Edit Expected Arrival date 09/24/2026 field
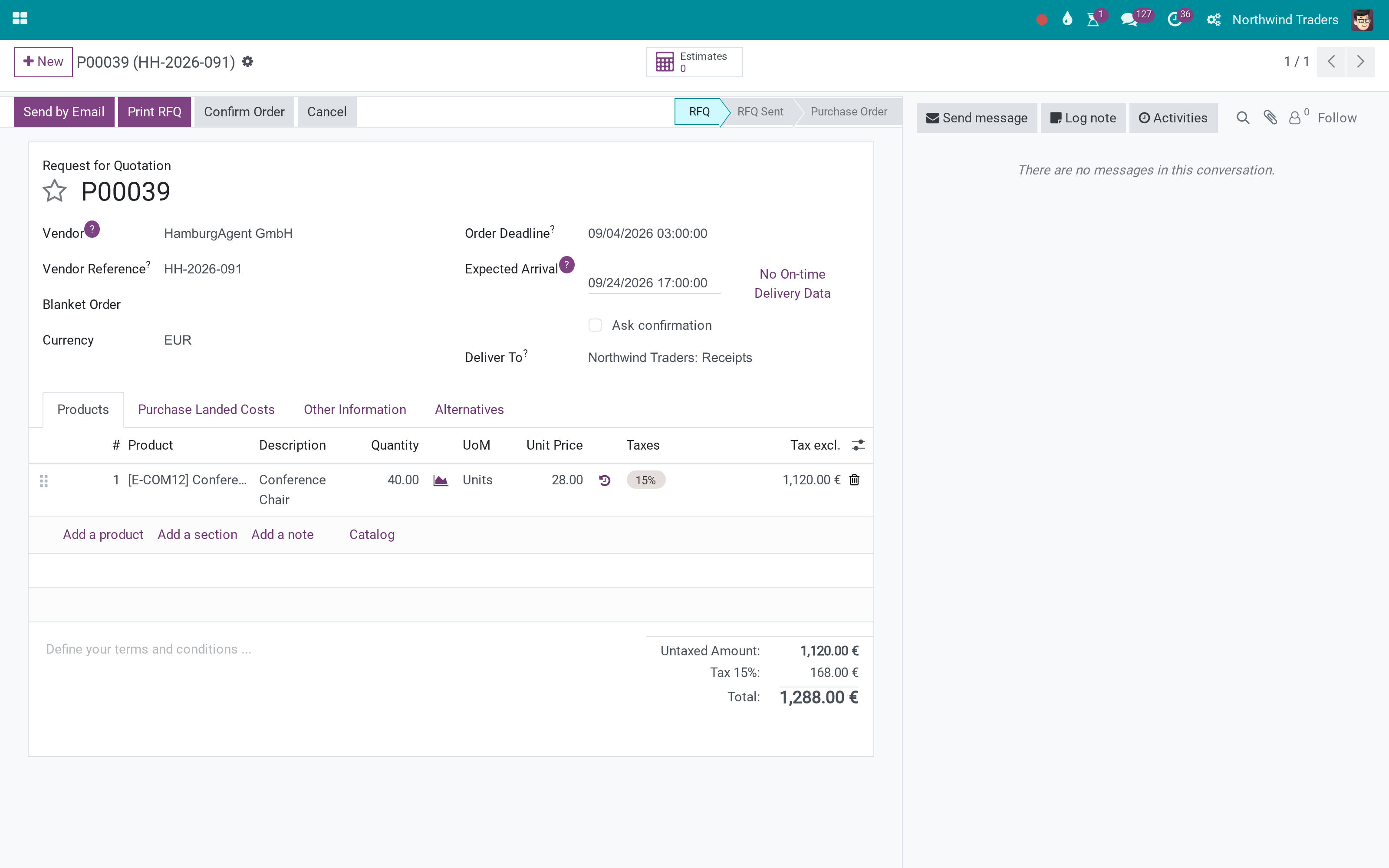Viewport: 1389px width, 868px height. (654, 283)
